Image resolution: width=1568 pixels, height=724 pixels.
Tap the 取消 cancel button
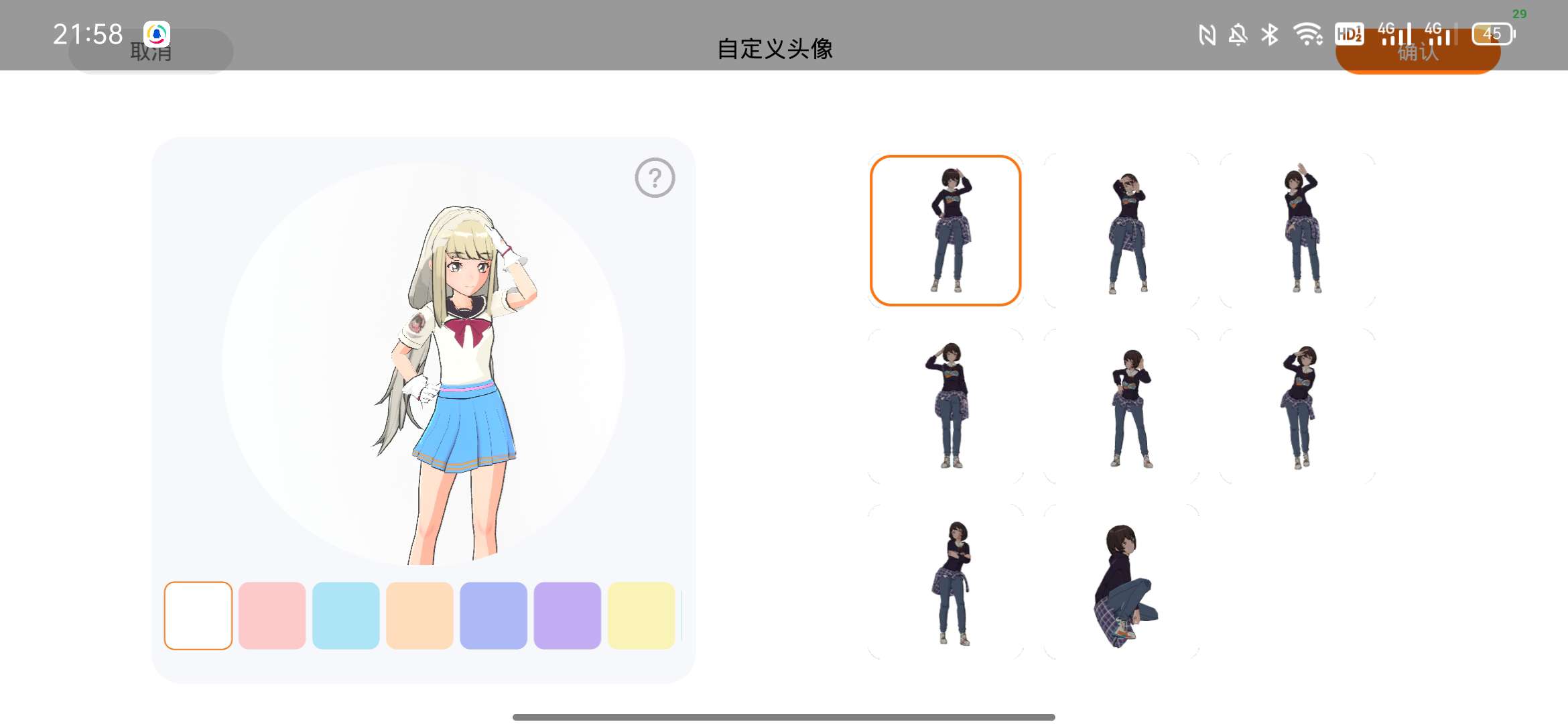(x=151, y=52)
